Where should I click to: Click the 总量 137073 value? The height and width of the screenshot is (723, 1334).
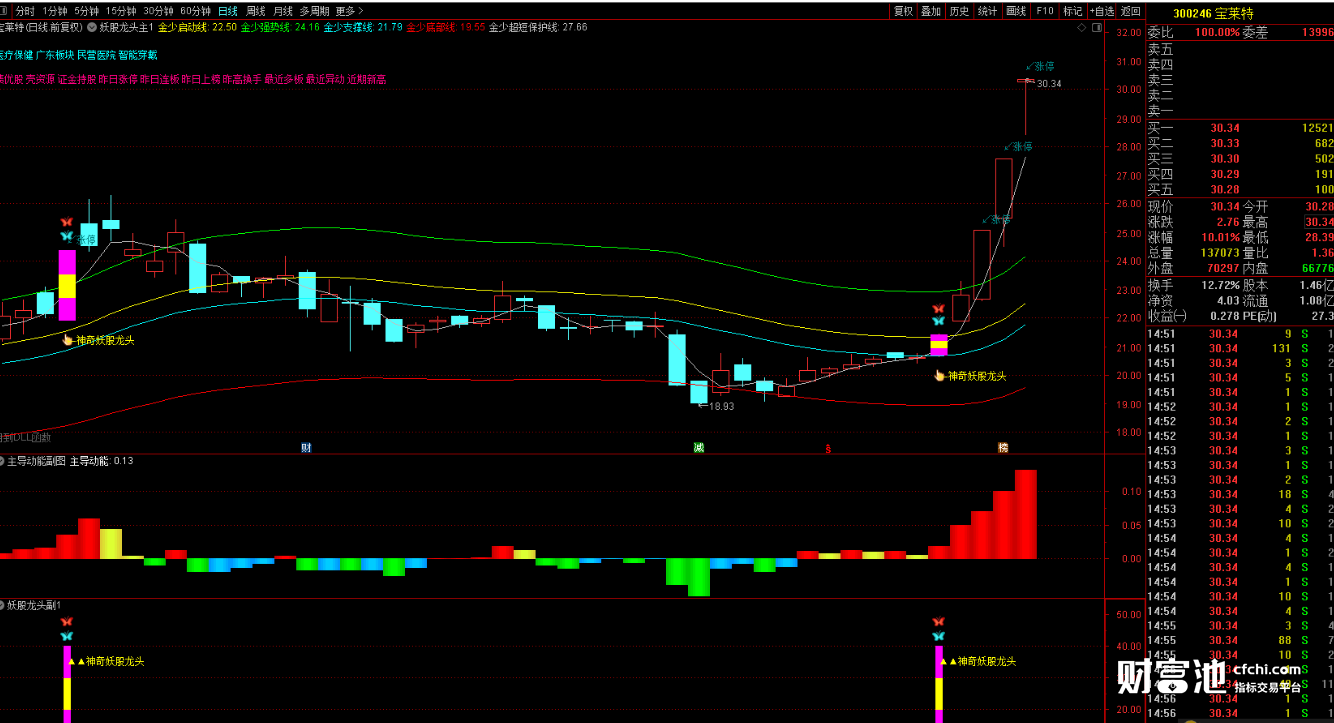click(1218, 254)
